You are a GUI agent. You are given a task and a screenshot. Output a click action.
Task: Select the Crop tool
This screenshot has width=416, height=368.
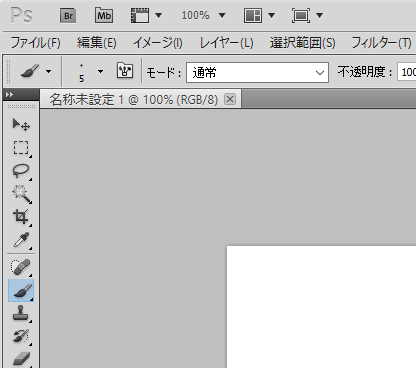tap(21, 217)
